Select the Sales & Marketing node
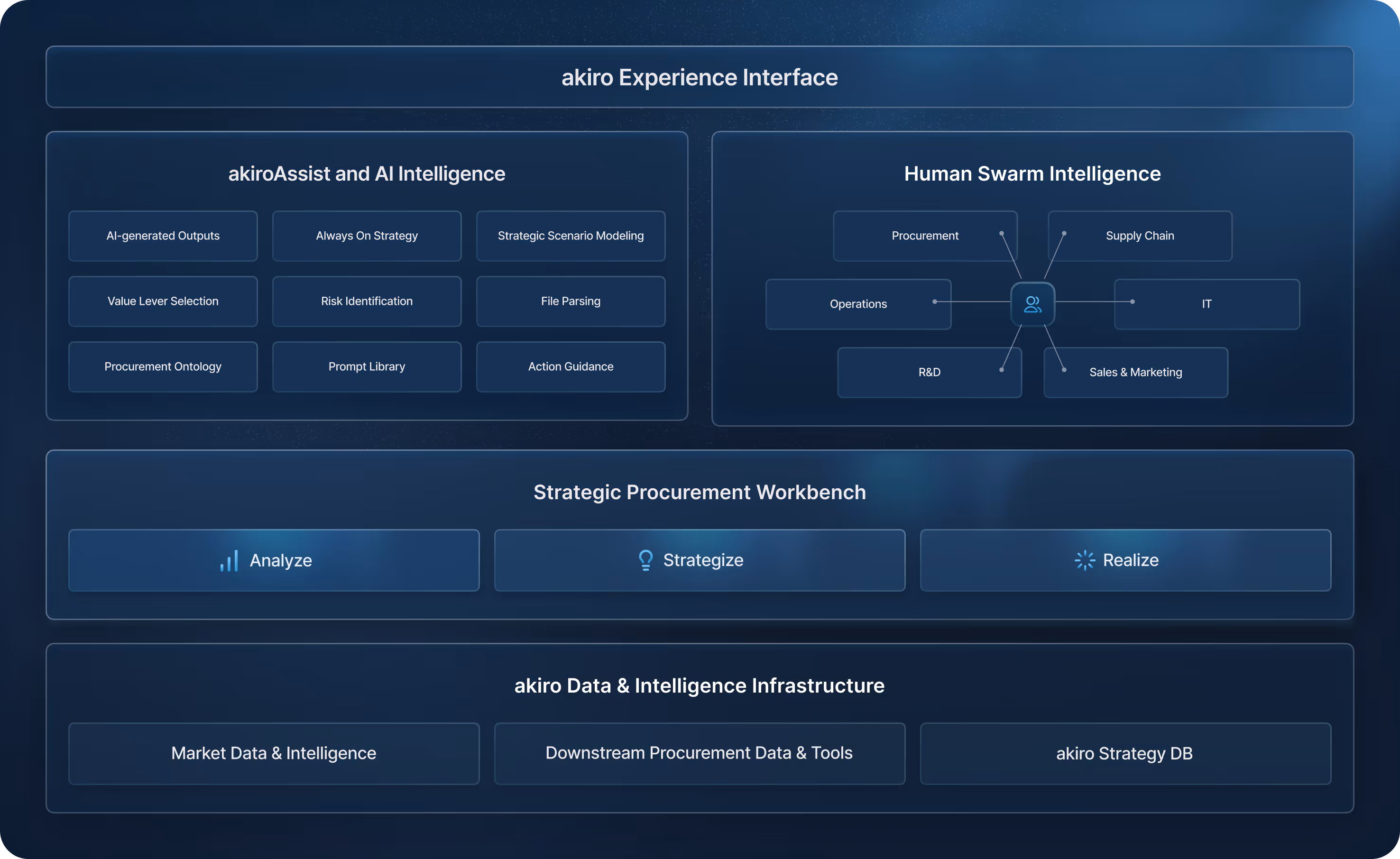 (x=1136, y=372)
